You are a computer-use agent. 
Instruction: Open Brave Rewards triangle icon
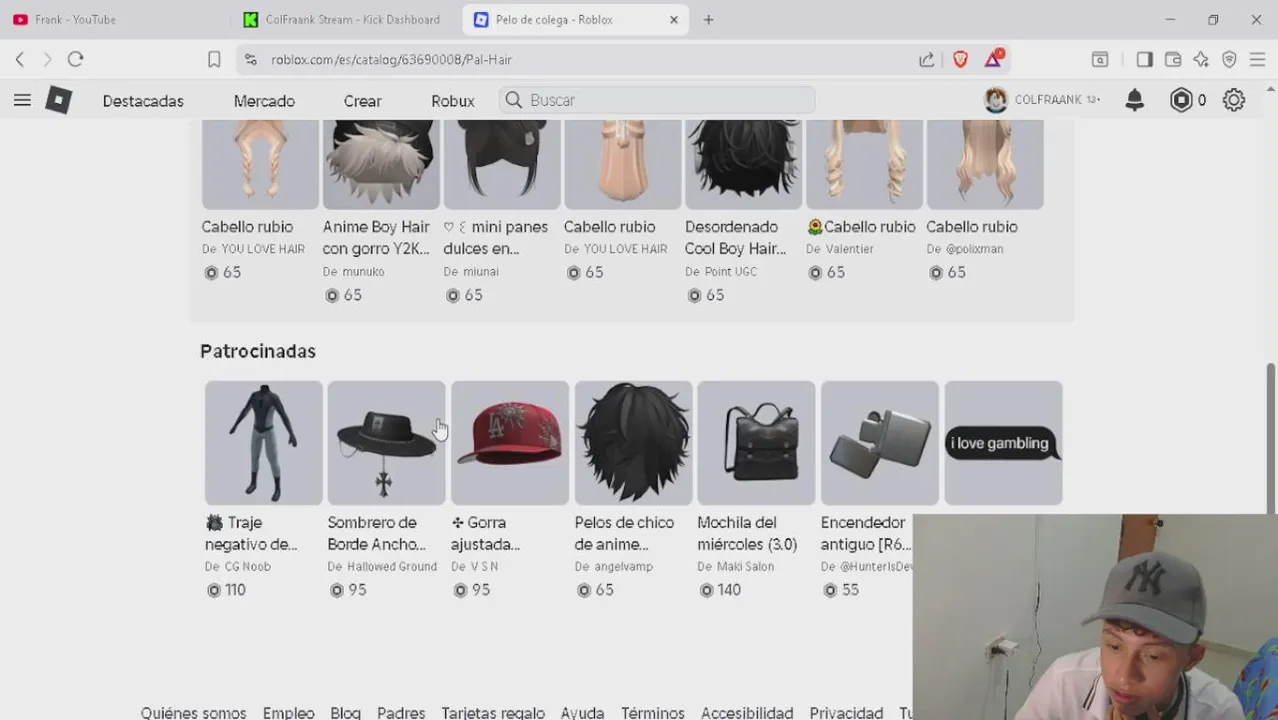[993, 58]
